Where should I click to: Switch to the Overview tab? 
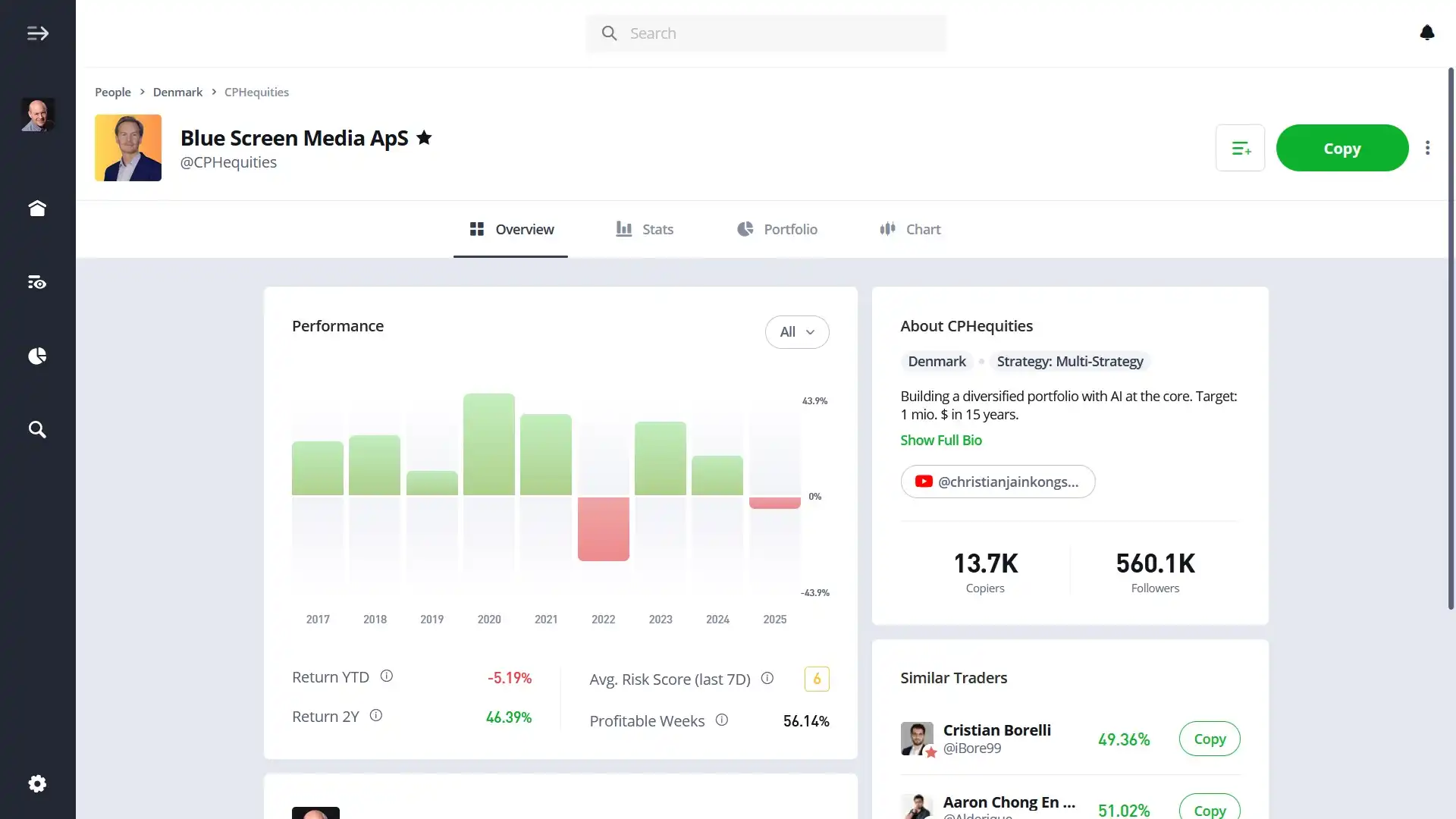(x=510, y=229)
